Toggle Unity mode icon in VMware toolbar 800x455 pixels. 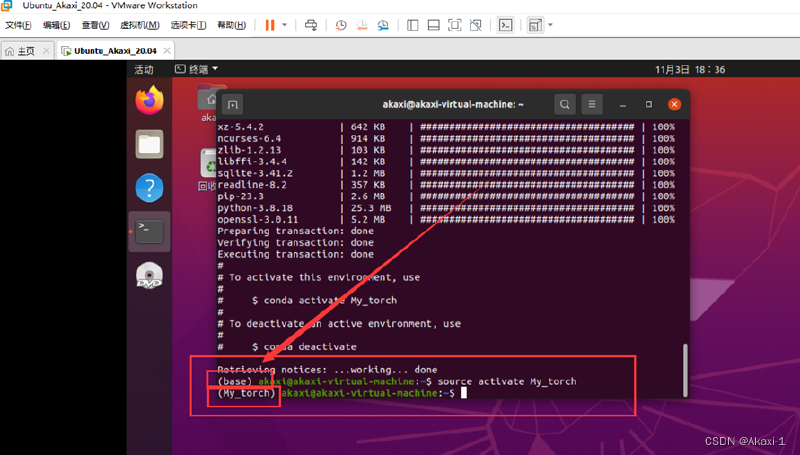tap(476, 25)
